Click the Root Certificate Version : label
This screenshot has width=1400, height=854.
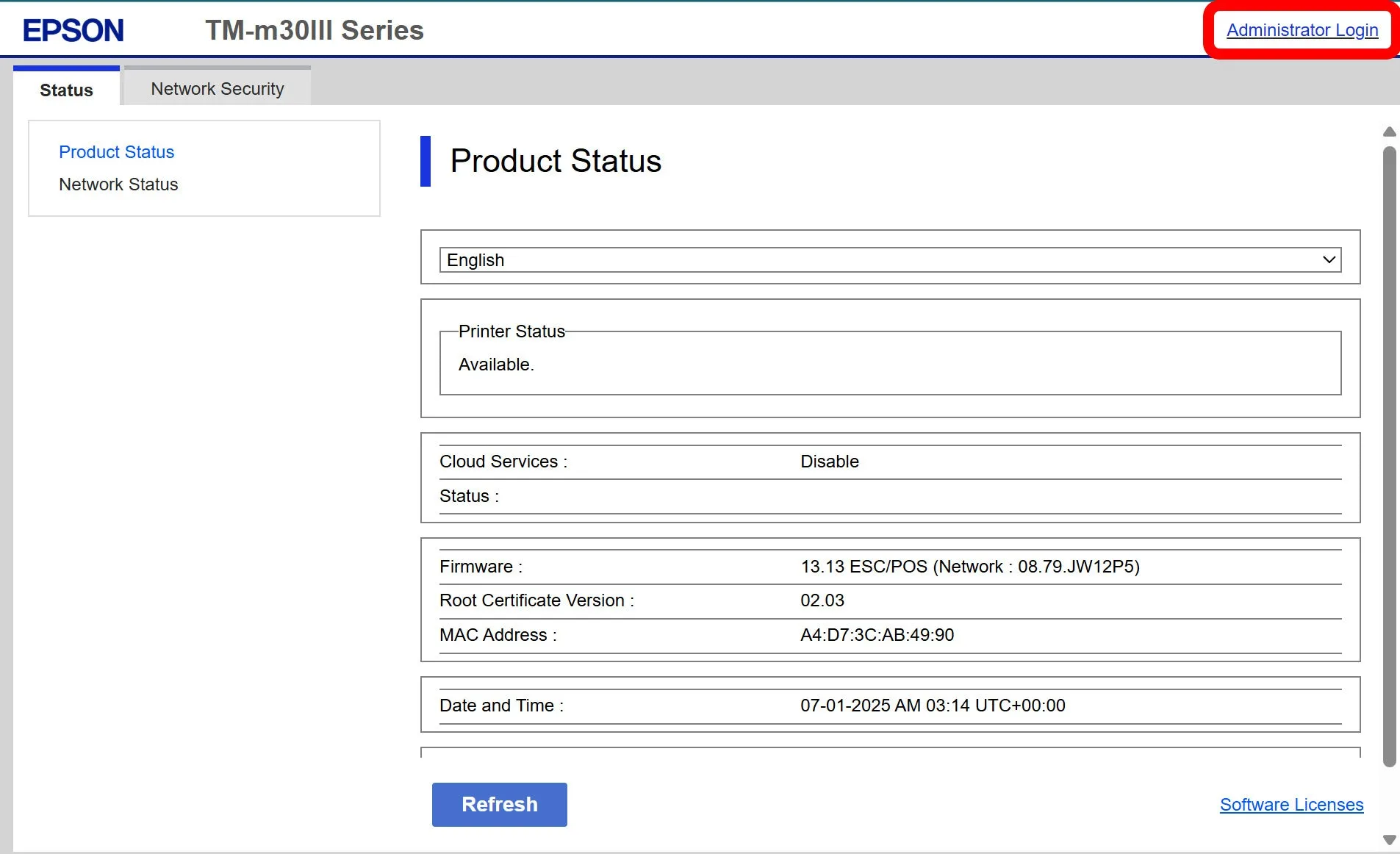tap(536, 600)
